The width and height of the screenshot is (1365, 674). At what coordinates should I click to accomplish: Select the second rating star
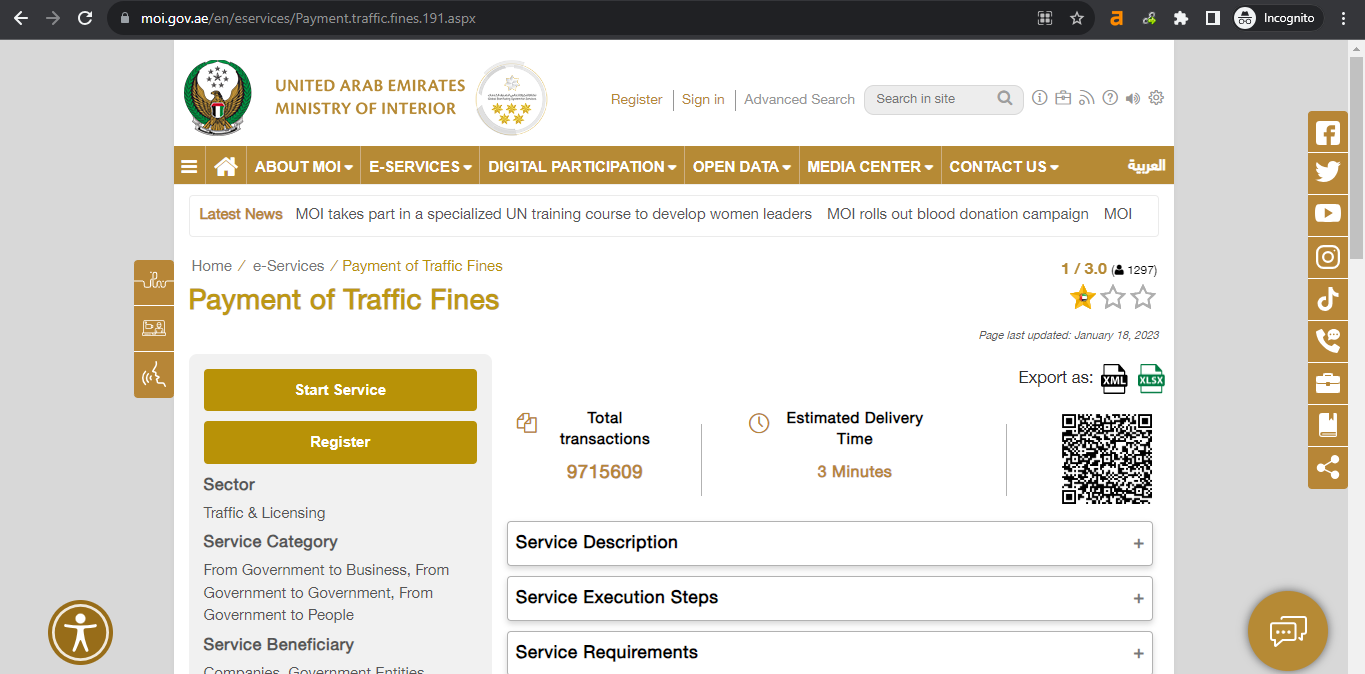[x=1113, y=297]
